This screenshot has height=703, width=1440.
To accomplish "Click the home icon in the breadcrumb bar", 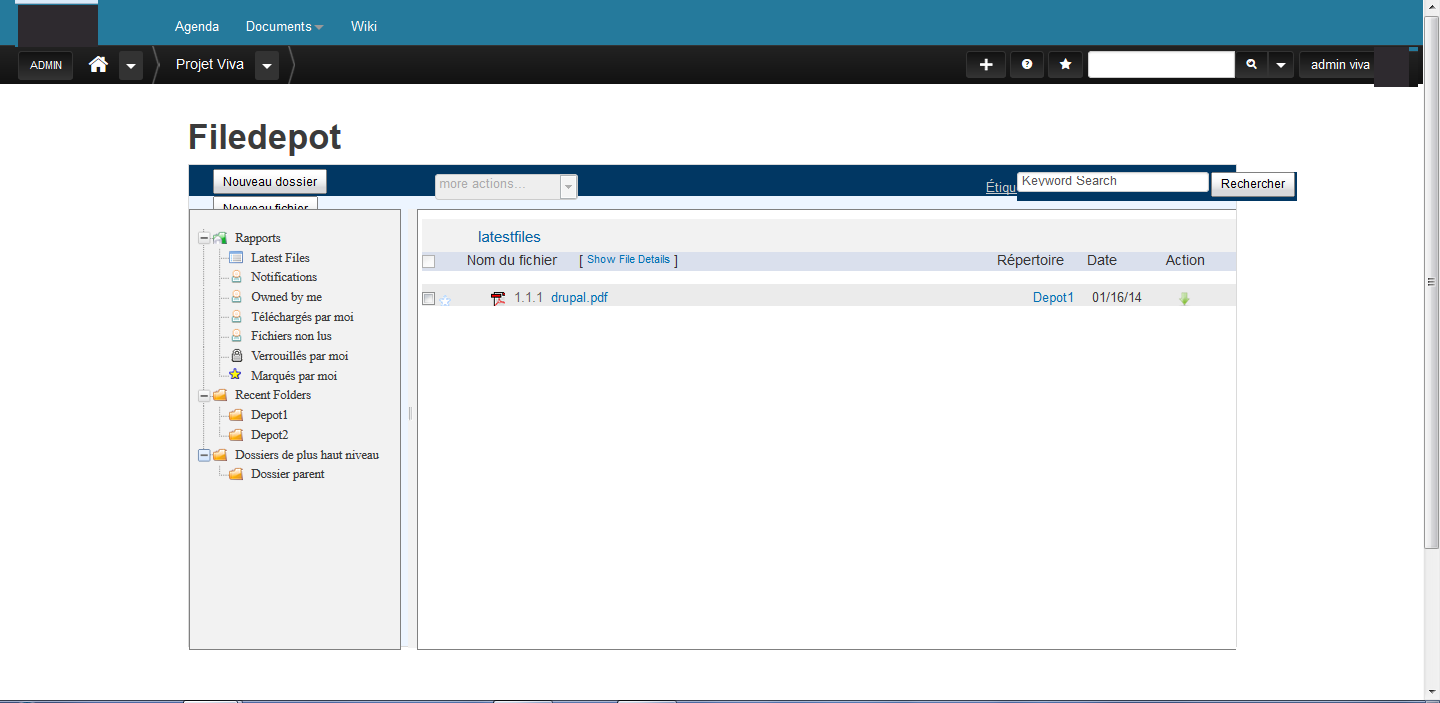I will point(98,65).
